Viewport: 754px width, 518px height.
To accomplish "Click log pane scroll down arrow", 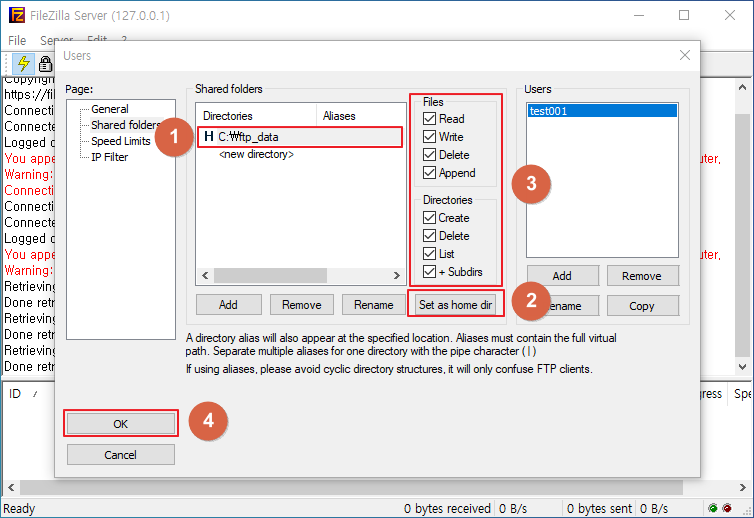I will (742, 366).
